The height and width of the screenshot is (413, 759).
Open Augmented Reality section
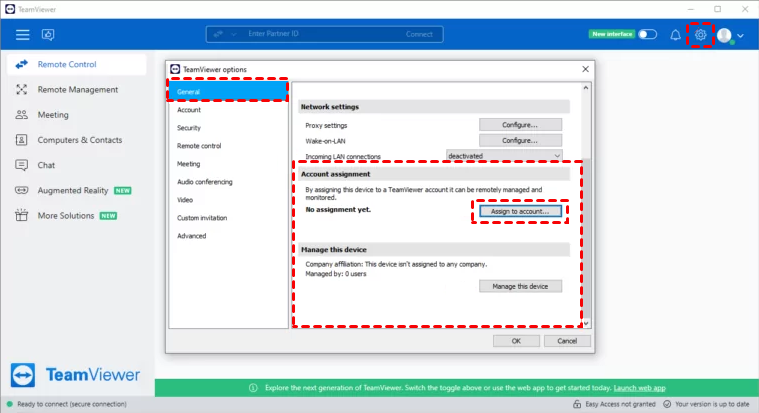click(x=73, y=190)
